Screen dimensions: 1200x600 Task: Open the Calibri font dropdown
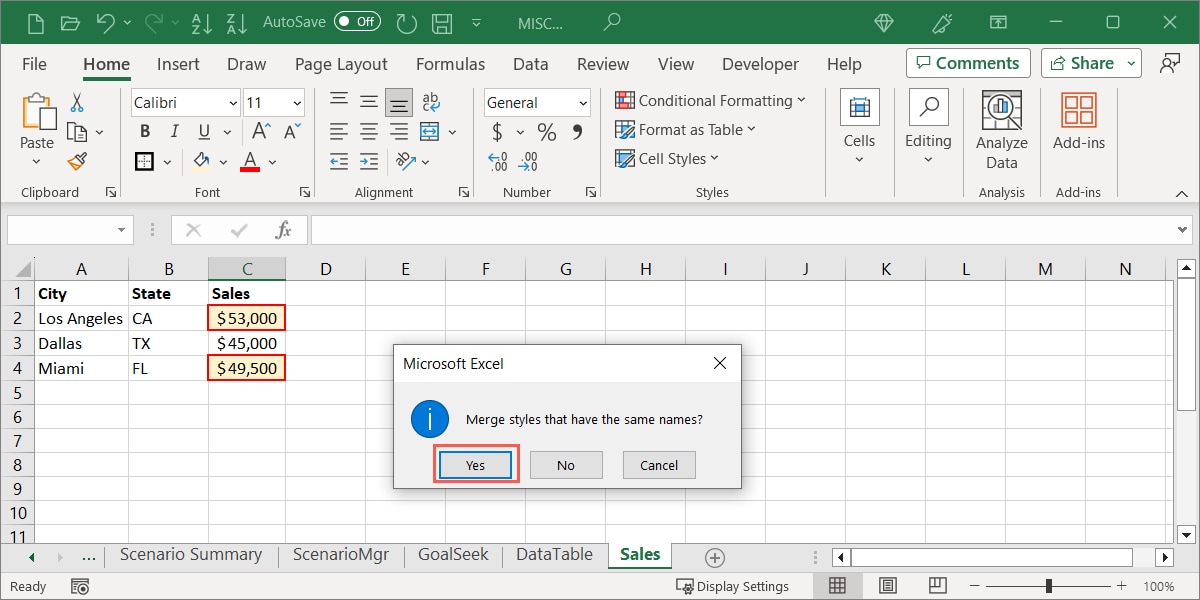coord(232,102)
